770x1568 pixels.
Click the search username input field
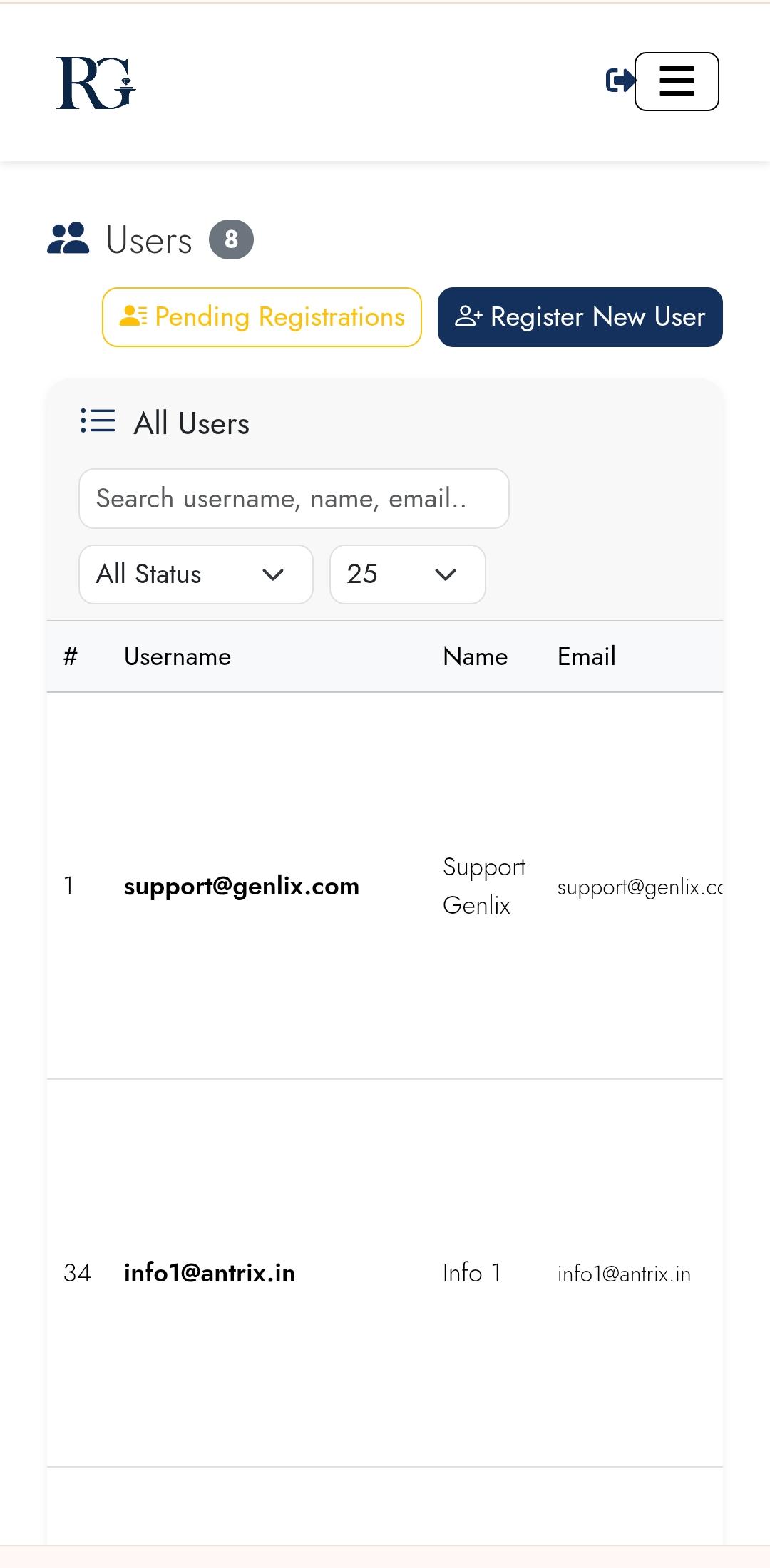tap(294, 499)
